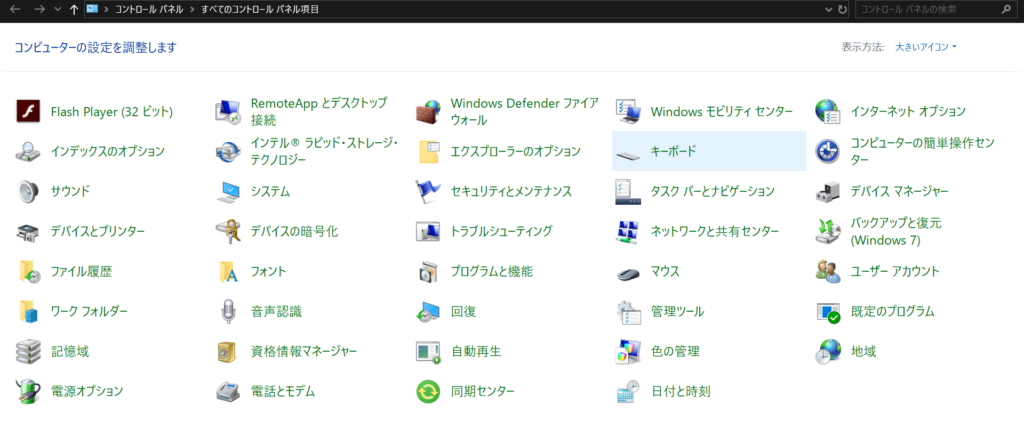1024x421 pixels.
Task: Open the システム monitor icon
Action: click(x=228, y=191)
